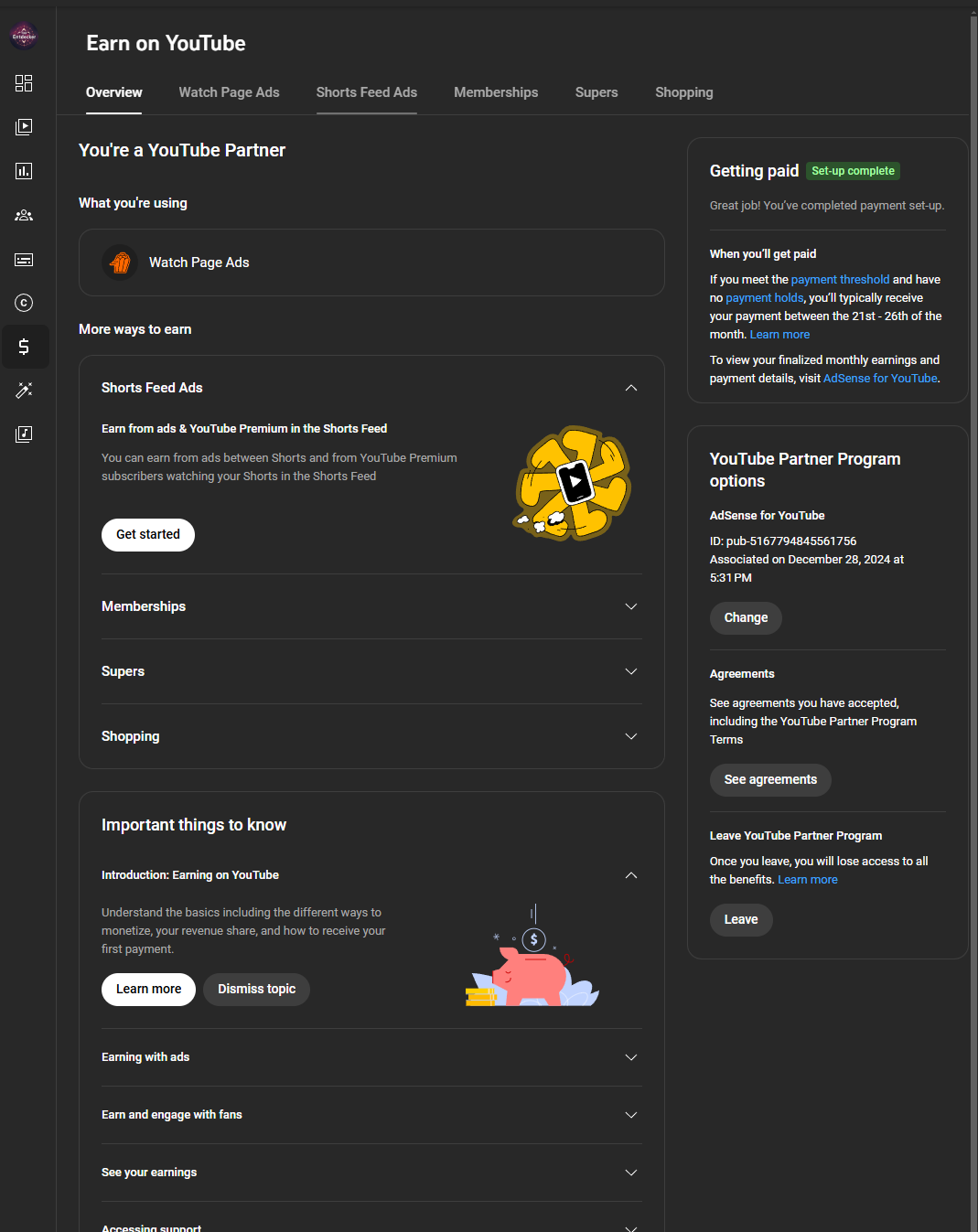Viewport: 978px width, 1232px height.
Task: Select the Earn dollar-sign sidebar icon
Action: (24, 347)
